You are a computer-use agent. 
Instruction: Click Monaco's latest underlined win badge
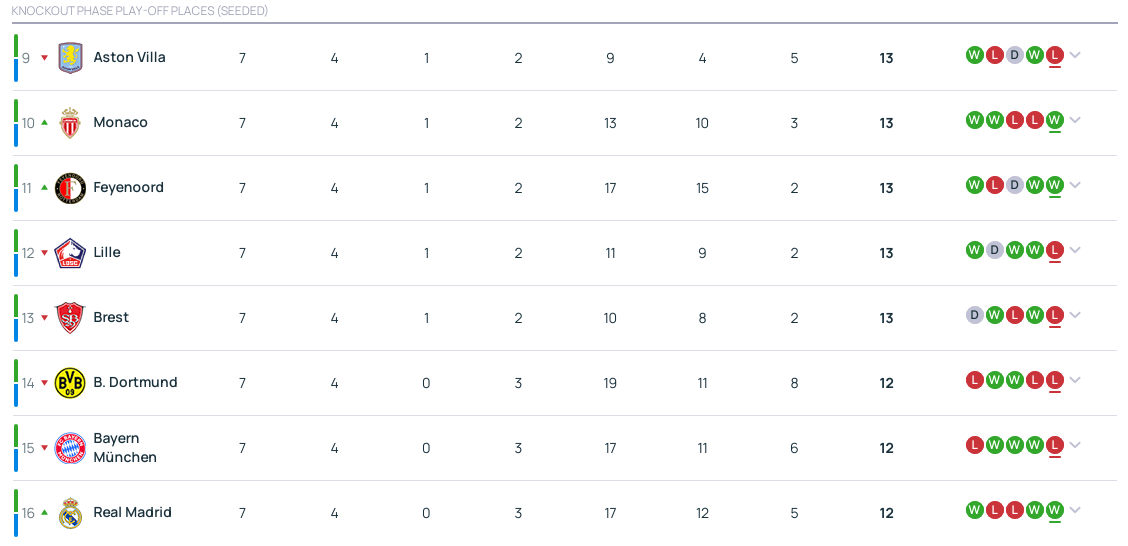[1054, 120]
